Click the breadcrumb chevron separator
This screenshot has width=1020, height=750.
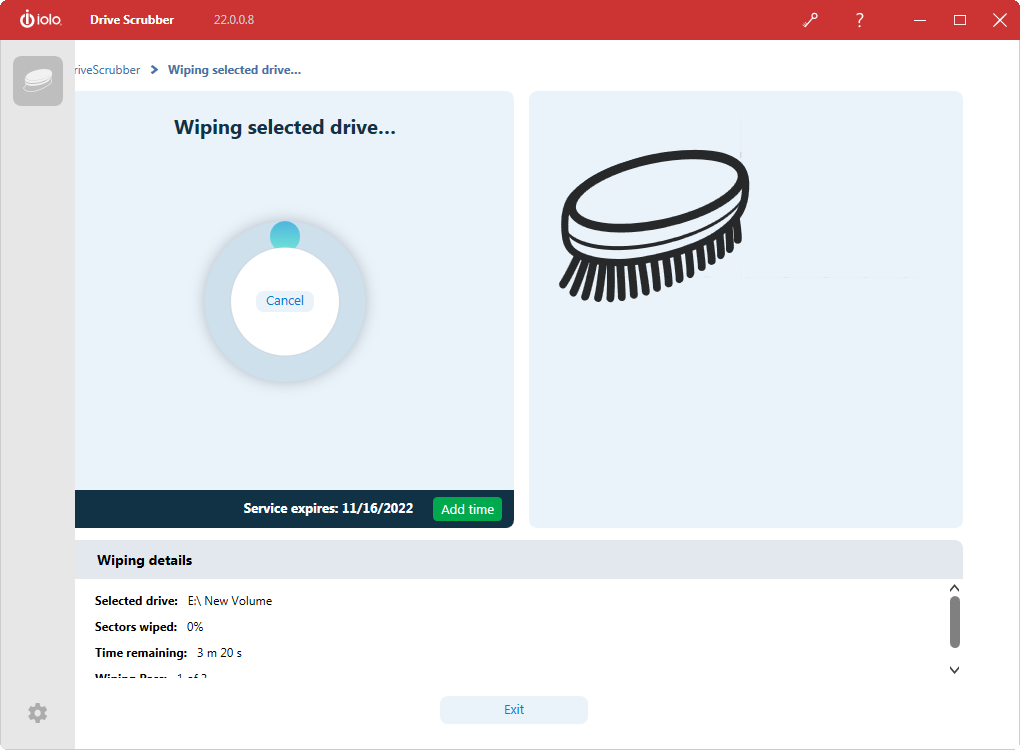154,70
